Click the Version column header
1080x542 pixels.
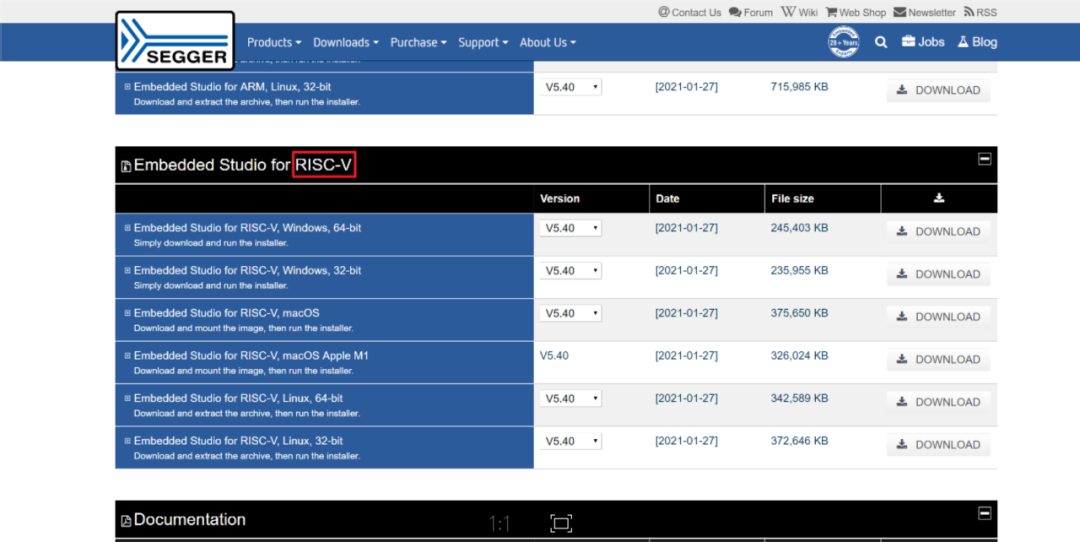point(560,198)
